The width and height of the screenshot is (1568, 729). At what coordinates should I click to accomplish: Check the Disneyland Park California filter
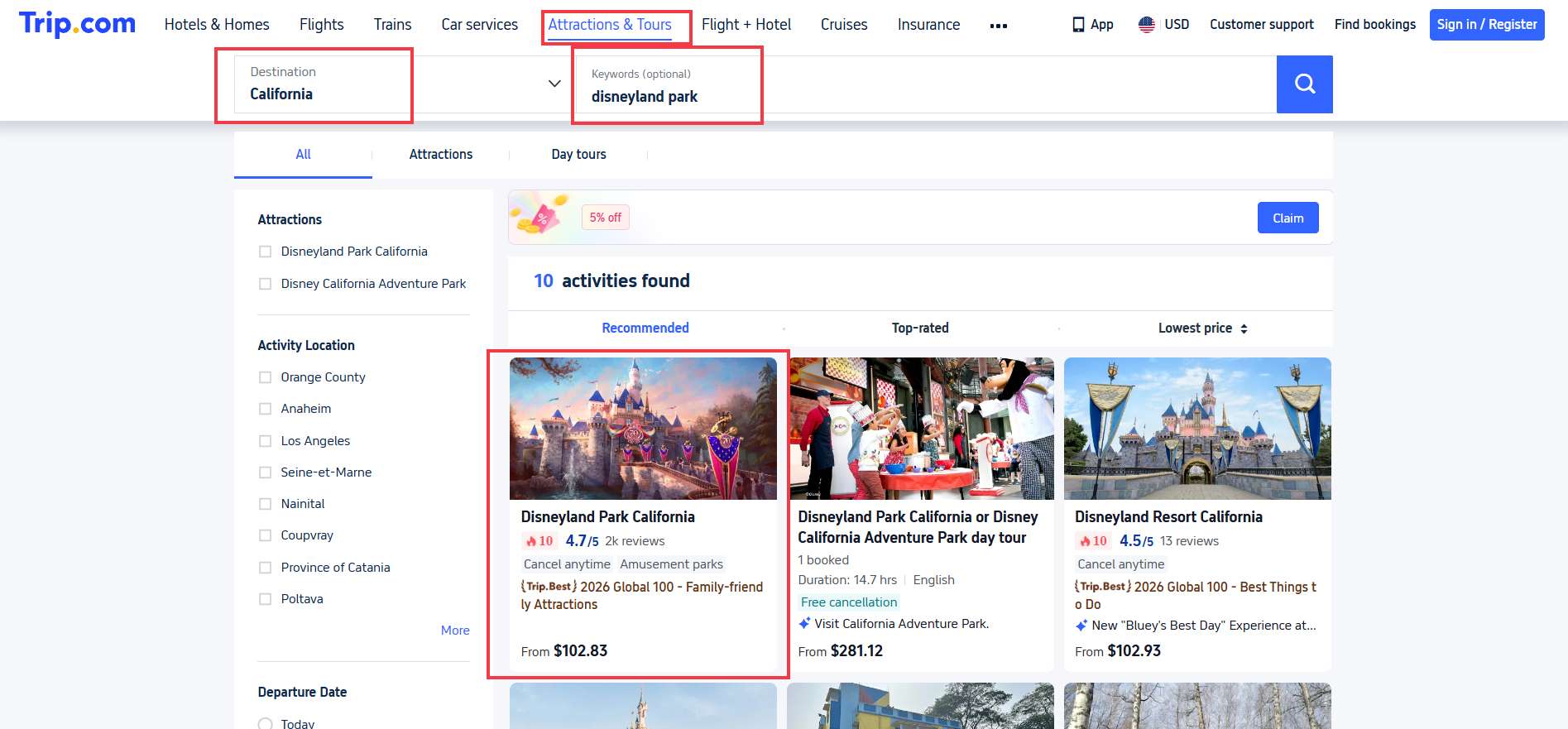click(x=265, y=252)
